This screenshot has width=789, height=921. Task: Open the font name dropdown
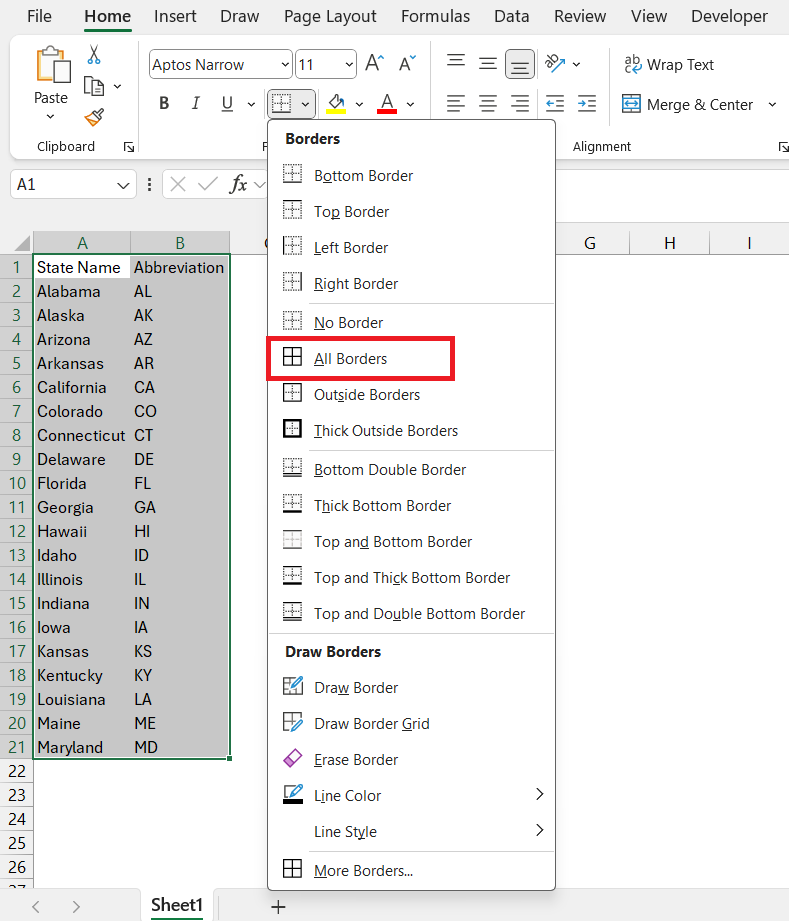coord(285,65)
